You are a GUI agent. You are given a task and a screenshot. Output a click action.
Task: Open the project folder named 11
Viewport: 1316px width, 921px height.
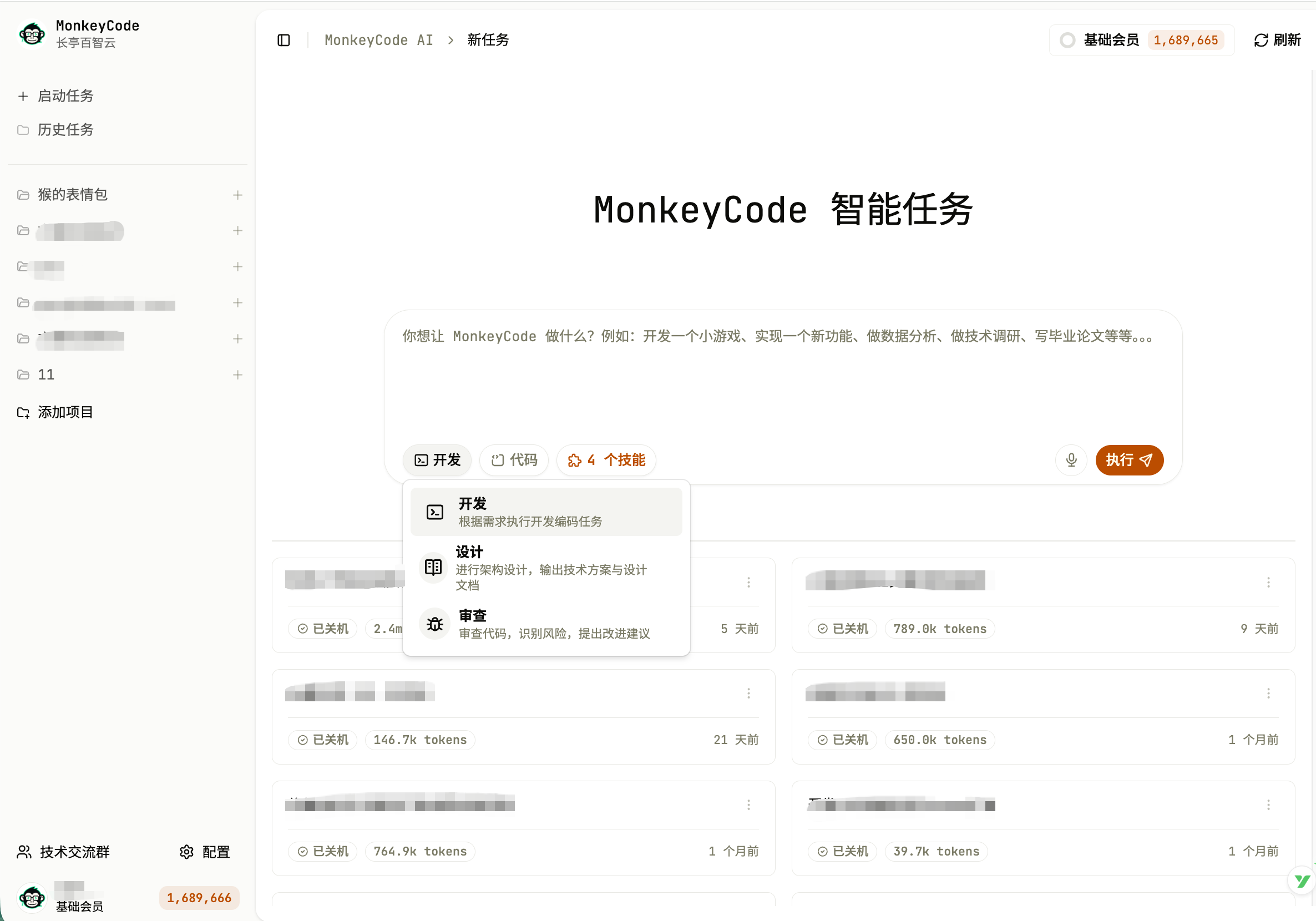(46, 375)
